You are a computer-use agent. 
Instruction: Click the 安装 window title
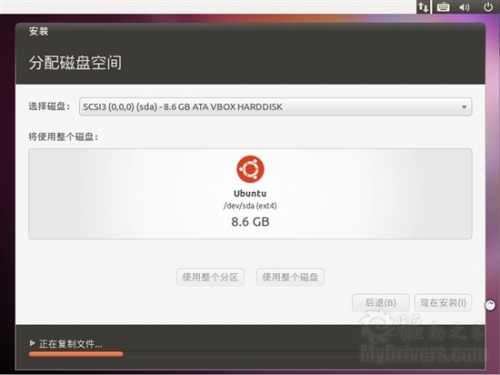38,31
